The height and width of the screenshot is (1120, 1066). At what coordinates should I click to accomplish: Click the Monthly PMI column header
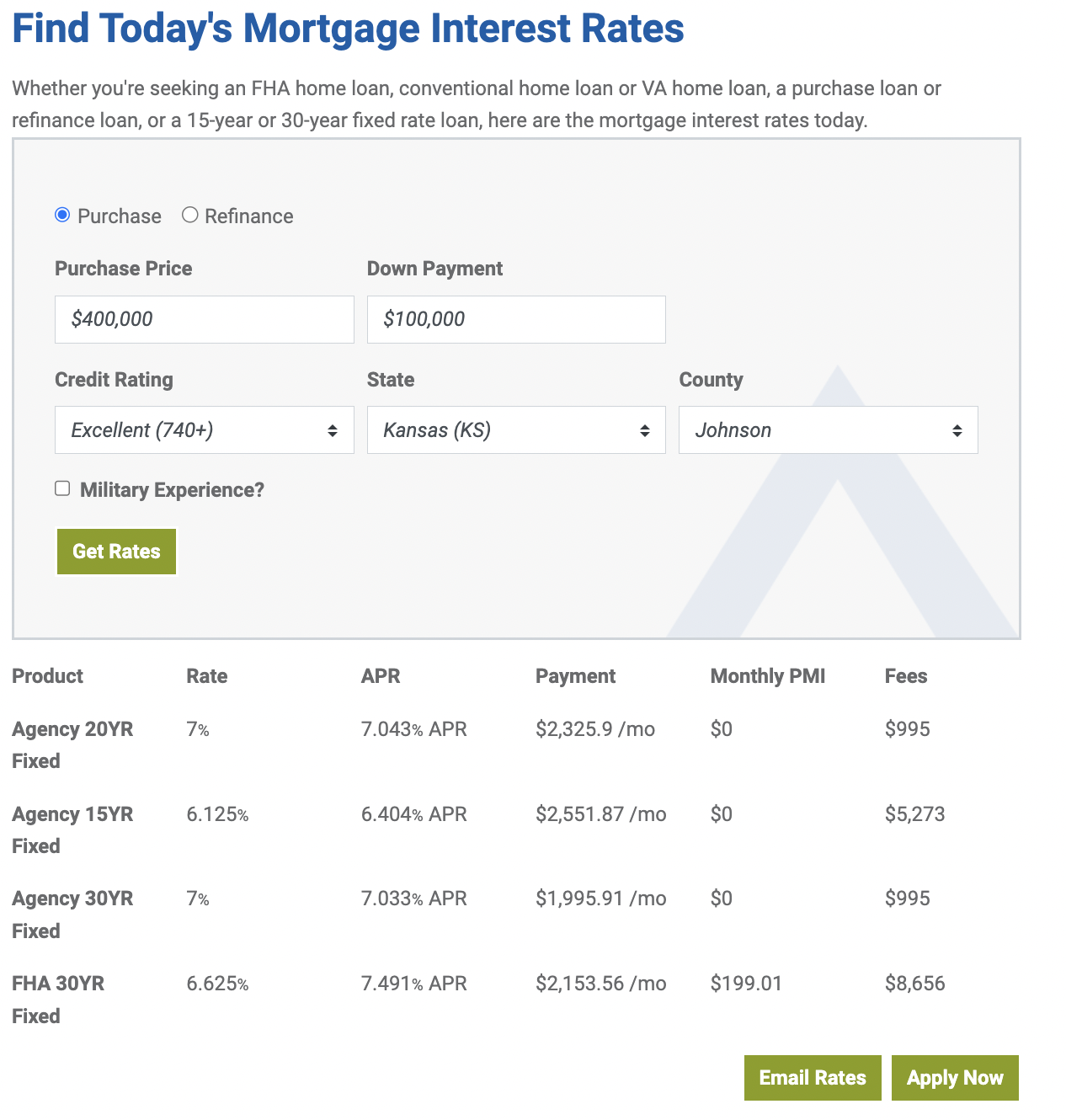pos(767,676)
